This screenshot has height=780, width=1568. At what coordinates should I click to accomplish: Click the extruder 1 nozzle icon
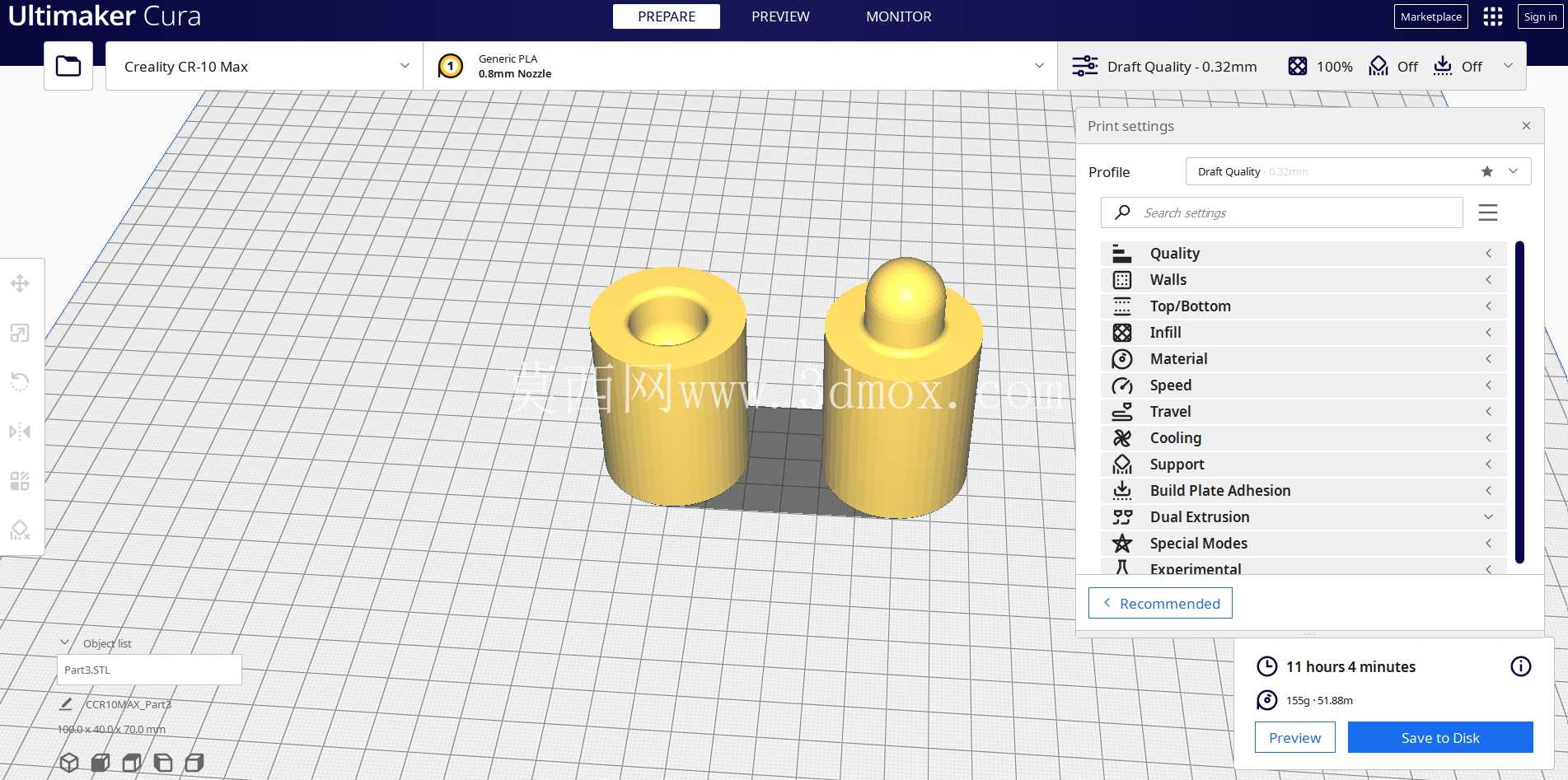coord(451,66)
